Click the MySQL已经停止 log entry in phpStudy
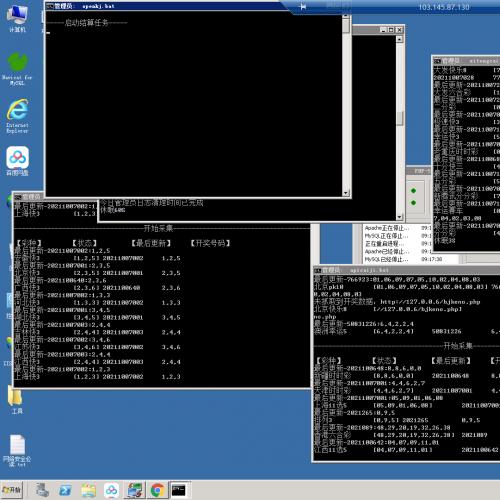This screenshot has width=500, height=500. [386, 259]
